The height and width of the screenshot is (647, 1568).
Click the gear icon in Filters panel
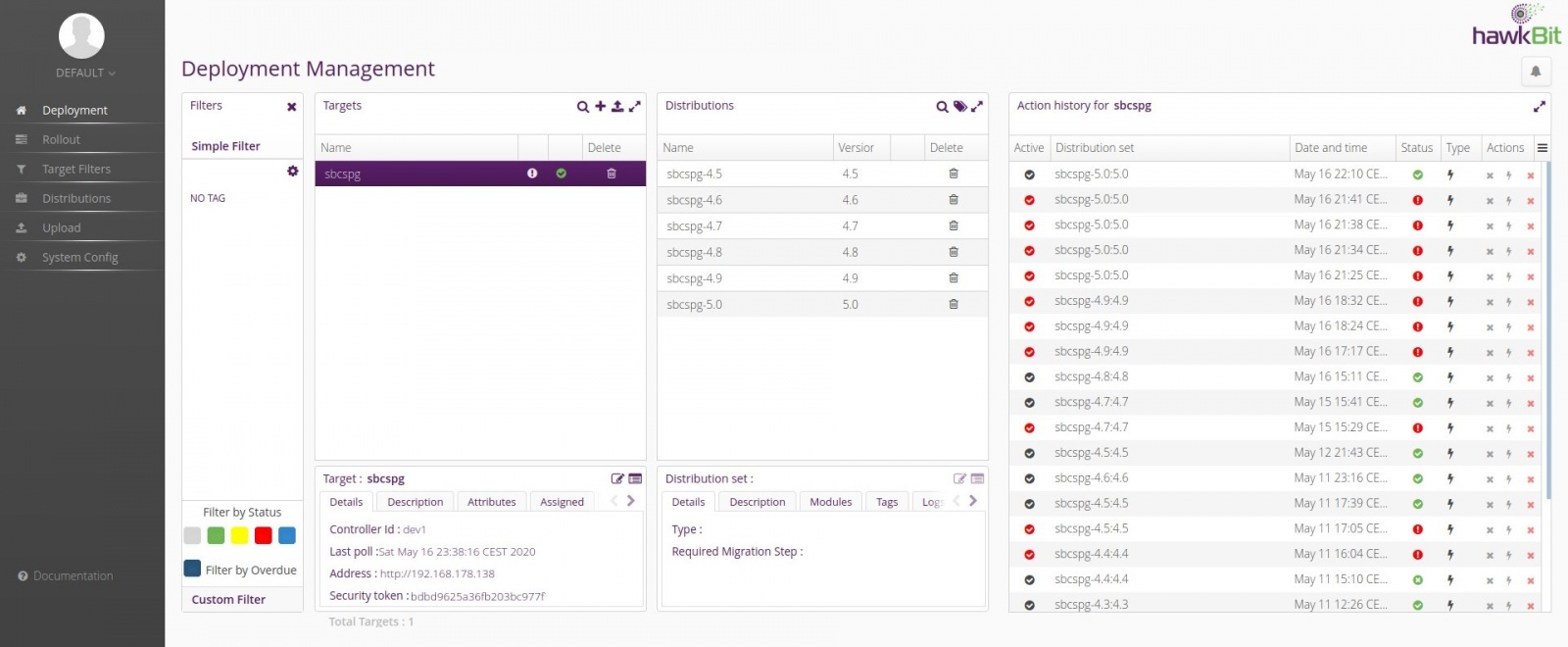click(x=292, y=172)
